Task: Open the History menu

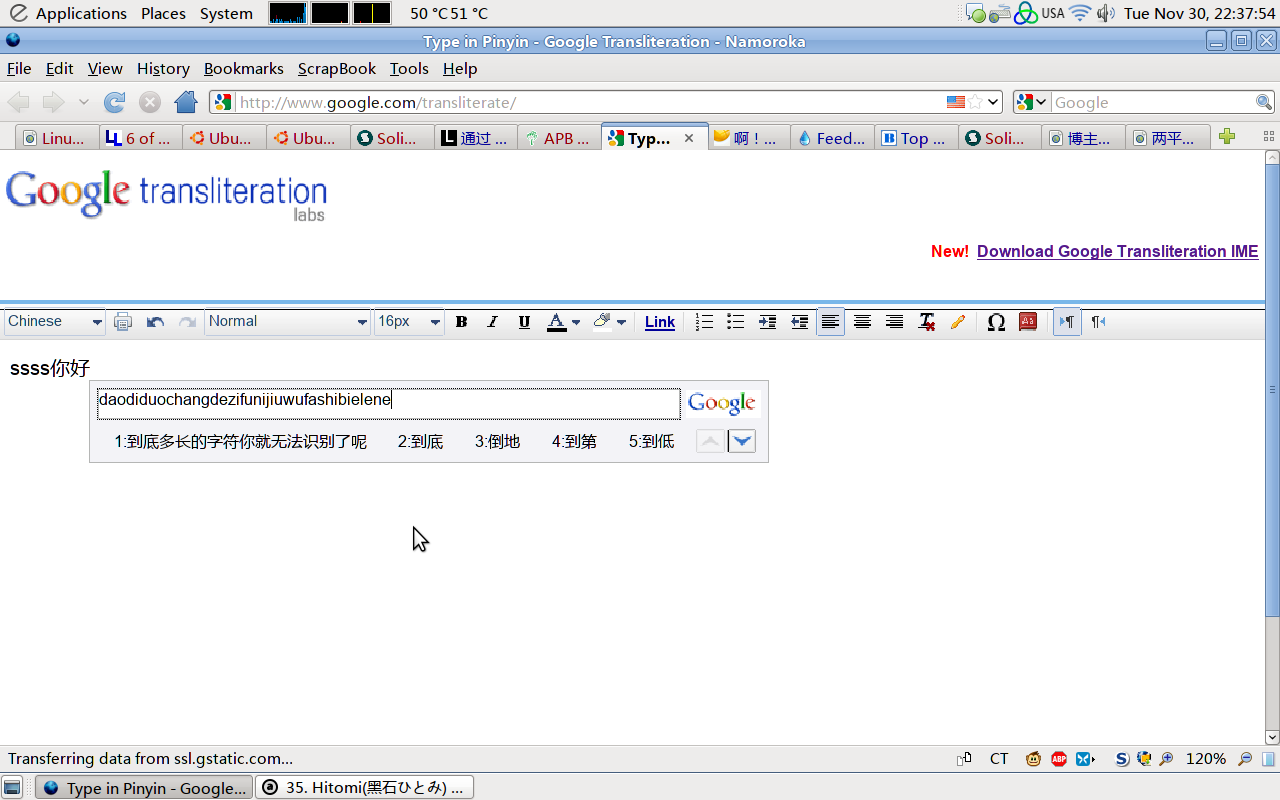Action: (x=163, y=69)
